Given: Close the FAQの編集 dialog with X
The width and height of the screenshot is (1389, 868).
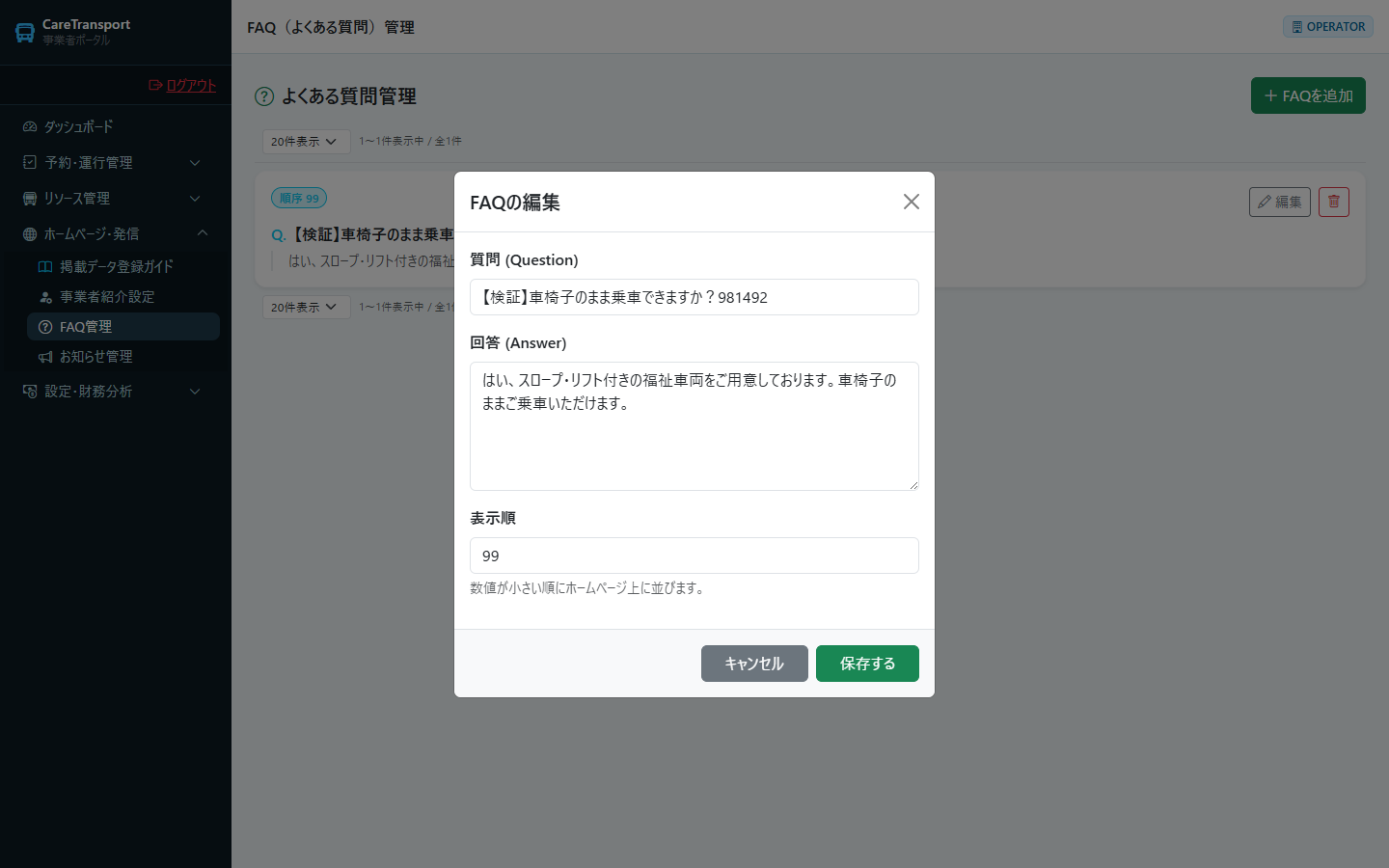Looking at the screenshot, I should point(912,202).
